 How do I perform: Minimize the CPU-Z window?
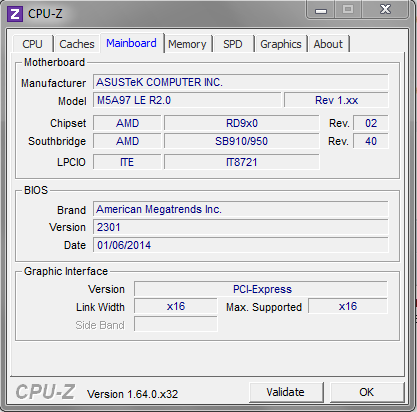click(x=321, y=10)
